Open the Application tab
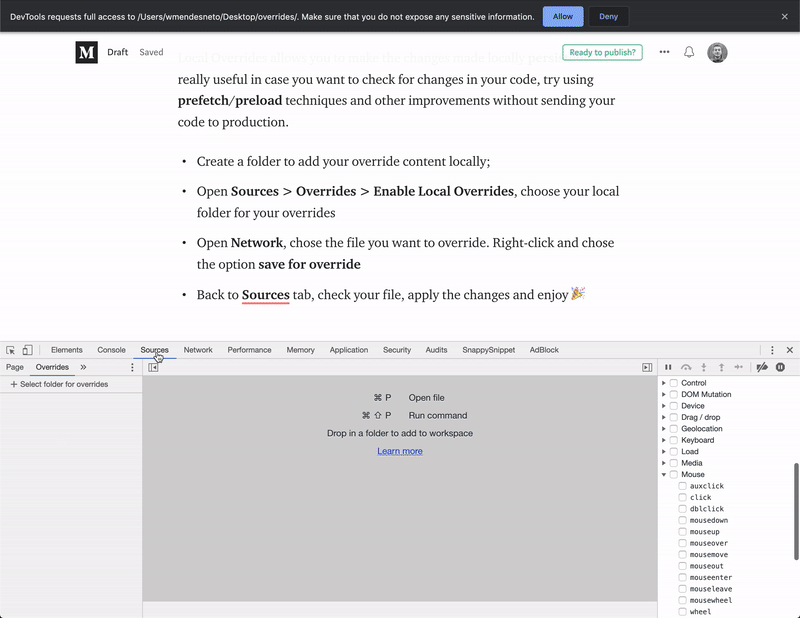Viewport: 800px width, 618px height. click(348, 350)
